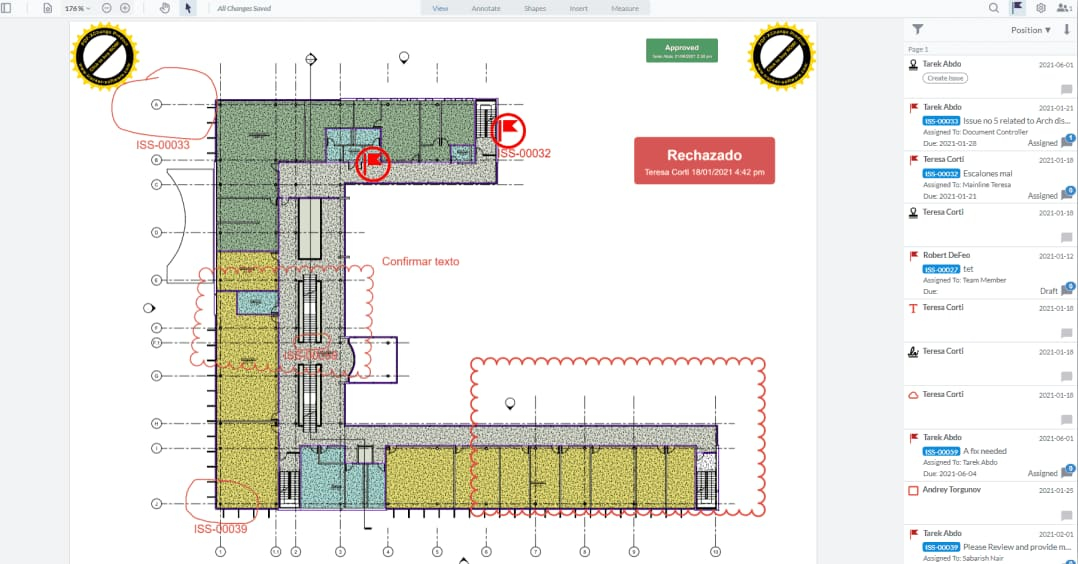Open the search magnifier icon
This screenshot has height=564, width=1078.
[993, 8]
